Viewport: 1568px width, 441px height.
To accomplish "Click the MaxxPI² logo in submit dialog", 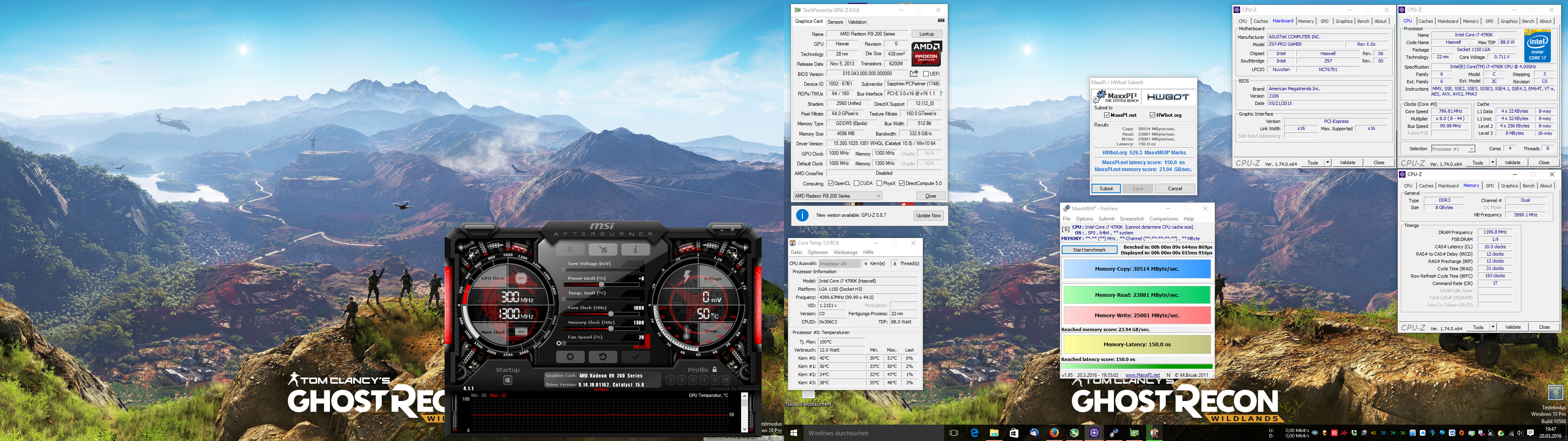I will pyautogui.click(x=1116, y=97).
